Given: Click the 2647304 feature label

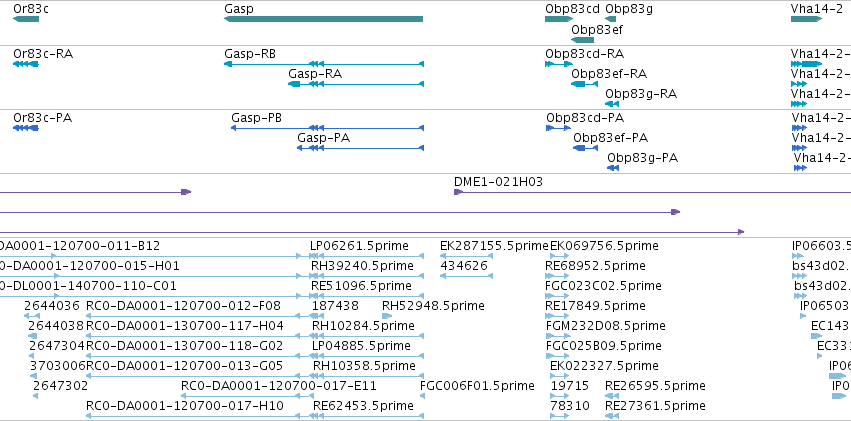Looking at the screenshot, I should [57, 346].
